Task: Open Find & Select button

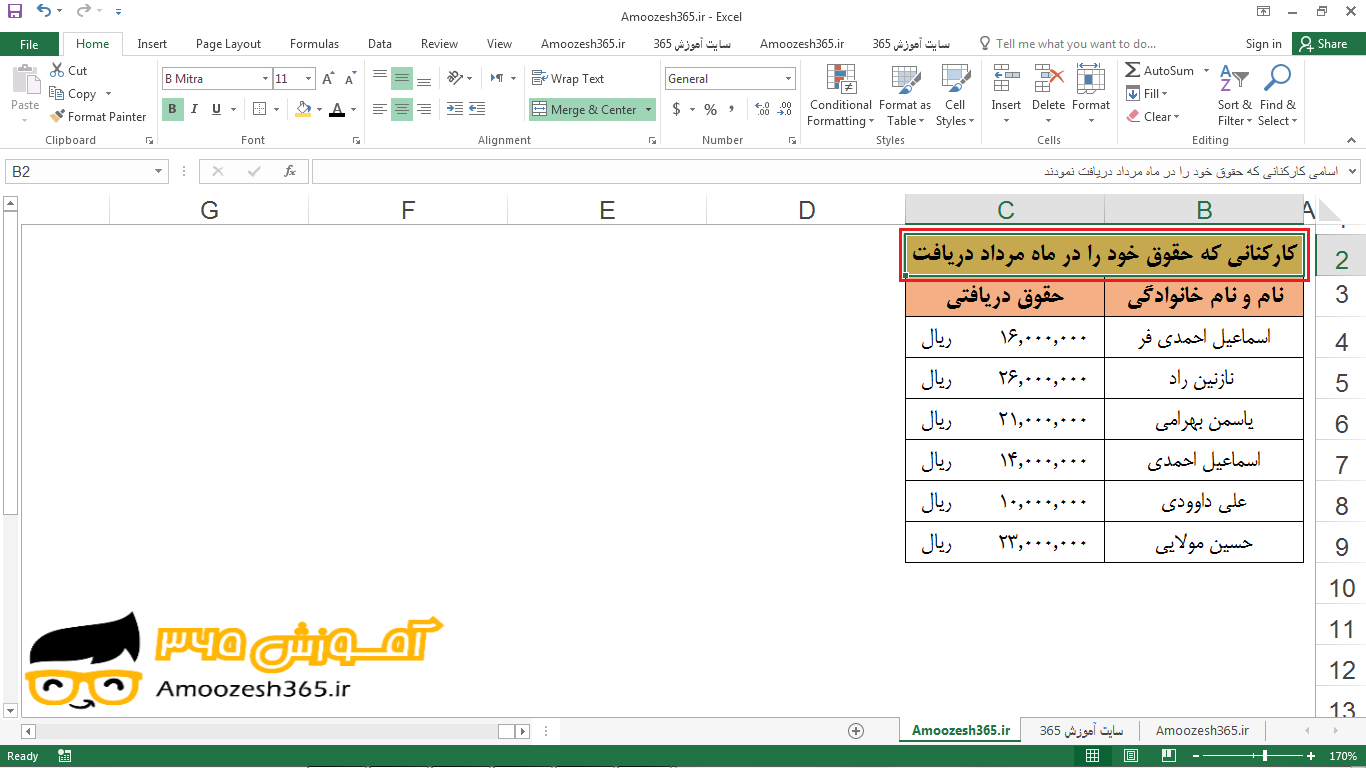Action: coord(1277,96)
